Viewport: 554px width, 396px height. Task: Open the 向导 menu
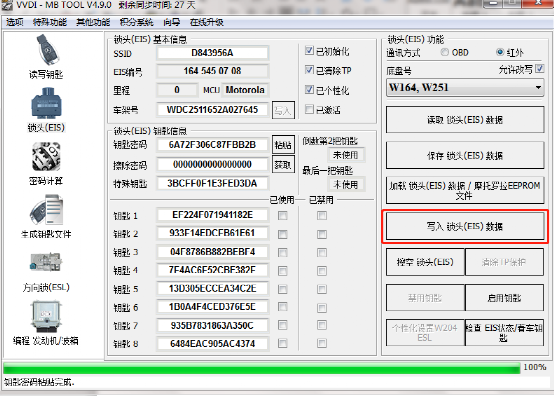coord(172,22)
